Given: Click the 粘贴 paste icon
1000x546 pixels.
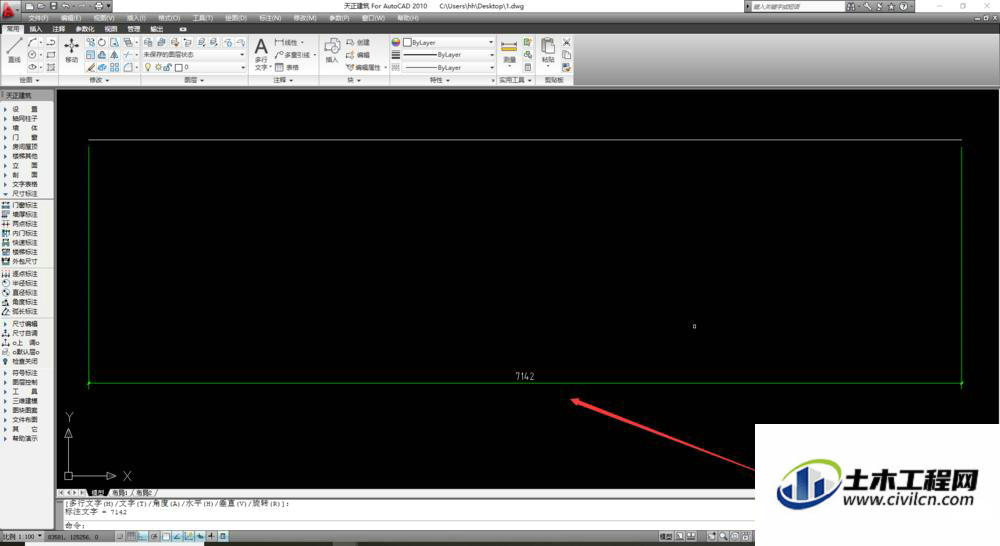Looking at the screenshot, I should pyautogui.click(x=548, y=50).
